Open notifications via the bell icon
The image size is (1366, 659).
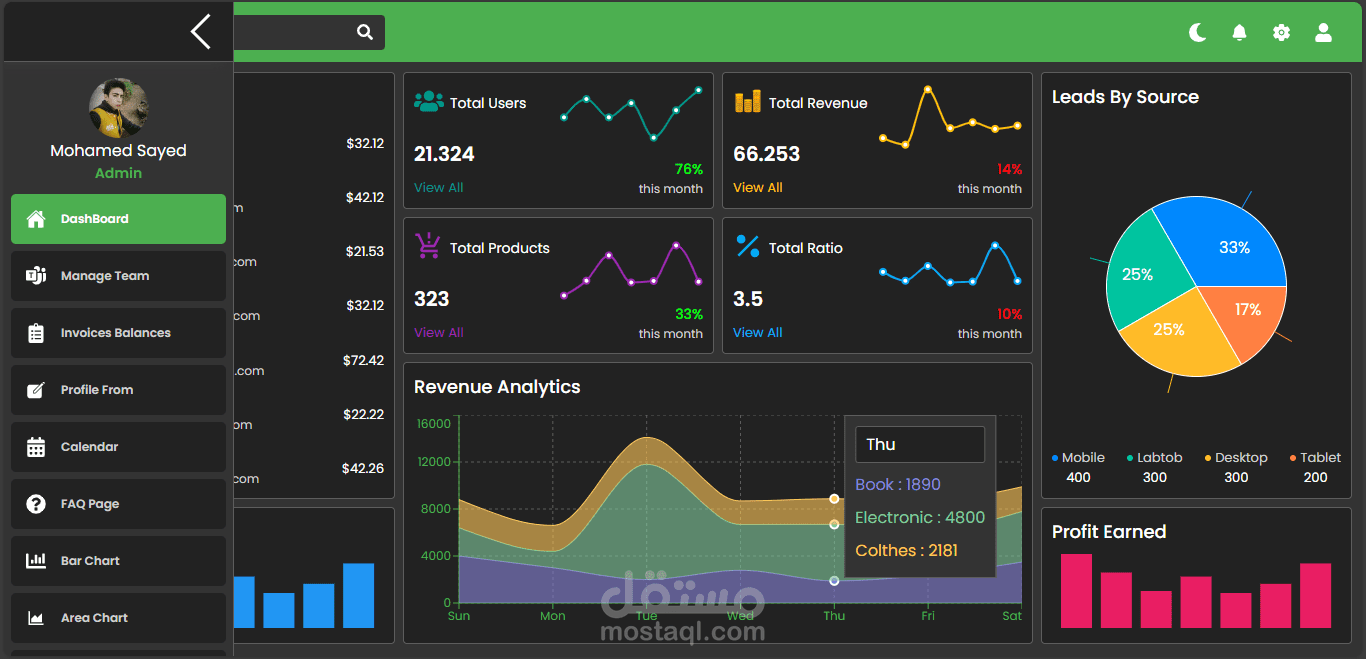1239,33
